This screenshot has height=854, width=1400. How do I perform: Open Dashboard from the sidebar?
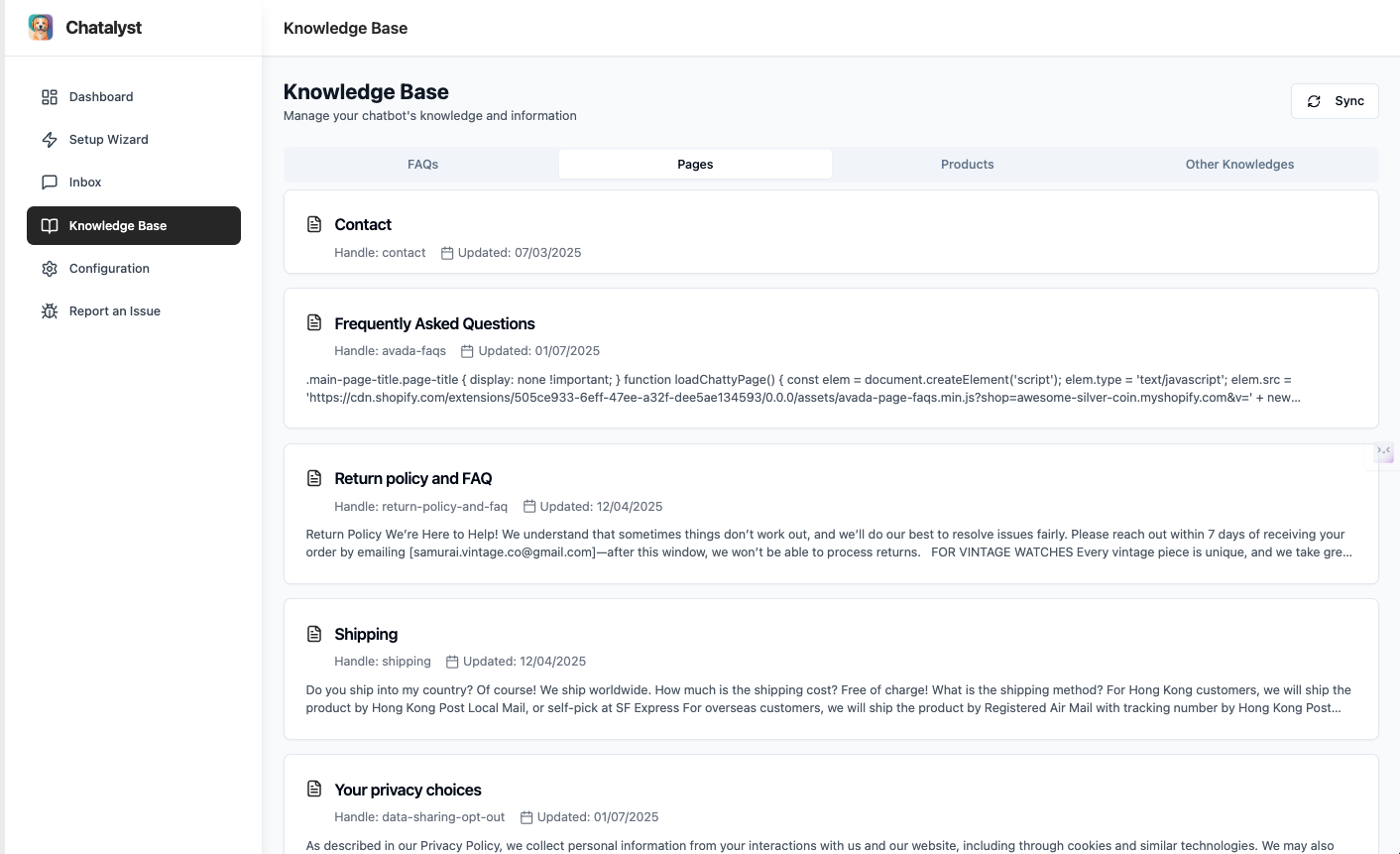click(x=100, y=97)
